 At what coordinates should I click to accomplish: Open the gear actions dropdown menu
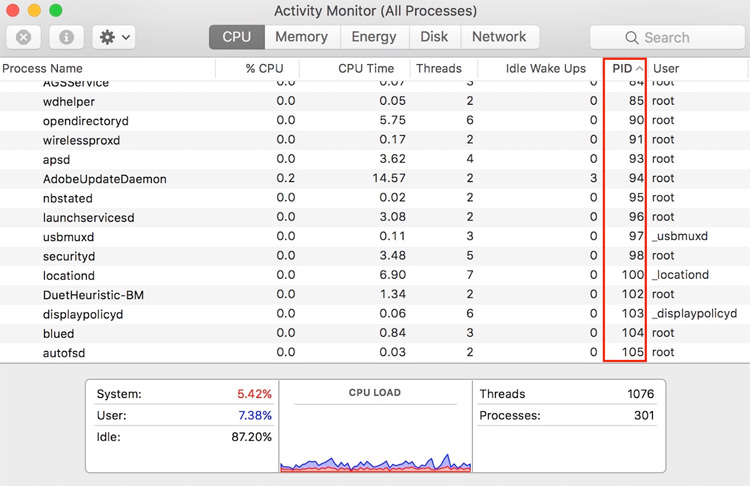pos(113,37)
